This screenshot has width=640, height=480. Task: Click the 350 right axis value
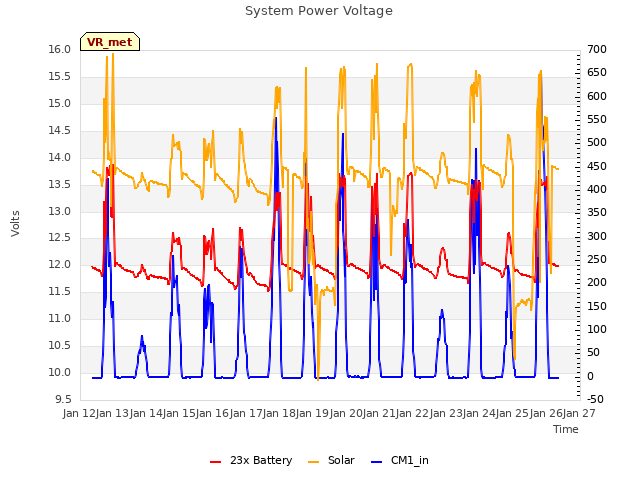(597, 213)
